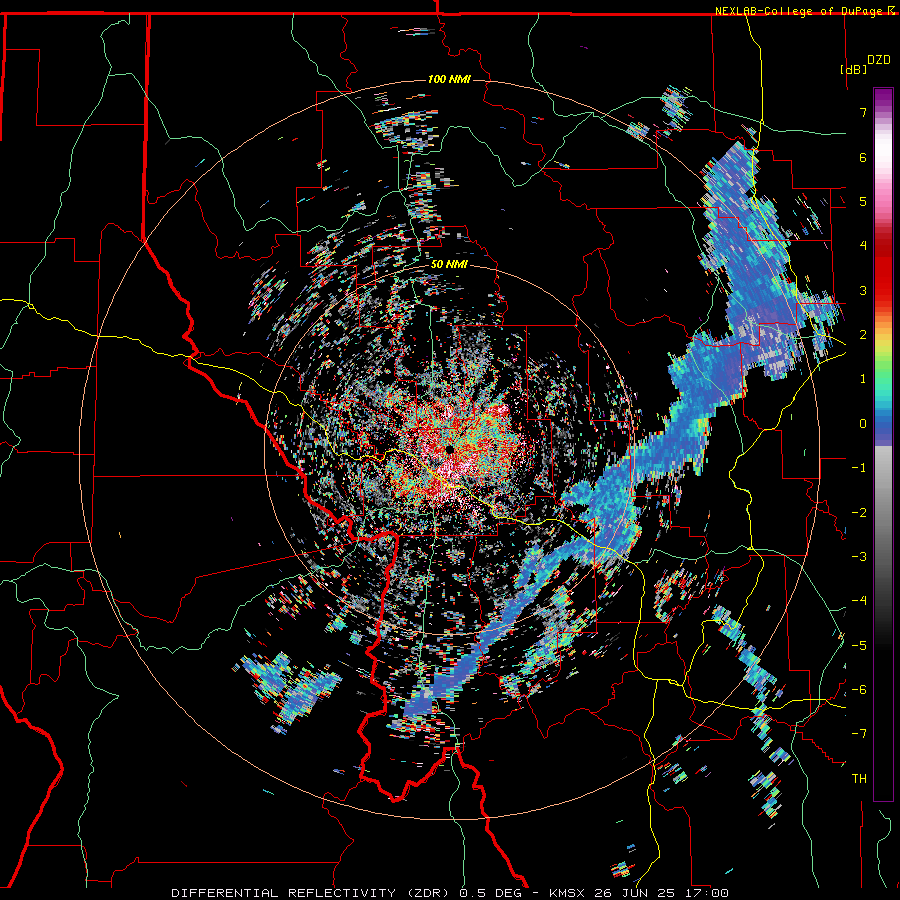
Task: Select the 7 value on the scale
Action: point(863,112)
